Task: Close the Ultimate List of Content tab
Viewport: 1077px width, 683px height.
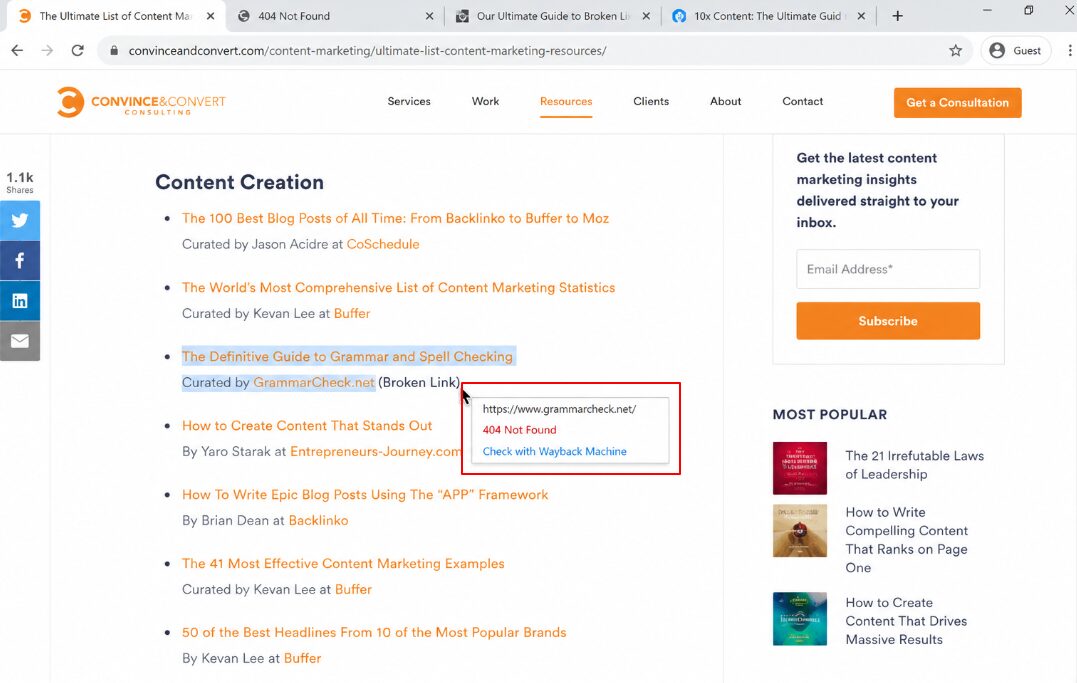Action: (211, 16)
